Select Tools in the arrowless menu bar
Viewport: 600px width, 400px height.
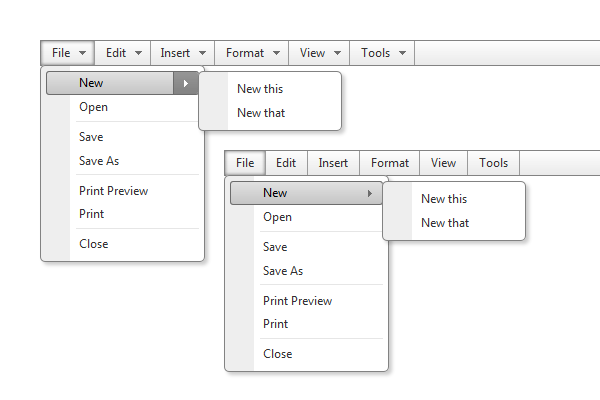(494, 163)
